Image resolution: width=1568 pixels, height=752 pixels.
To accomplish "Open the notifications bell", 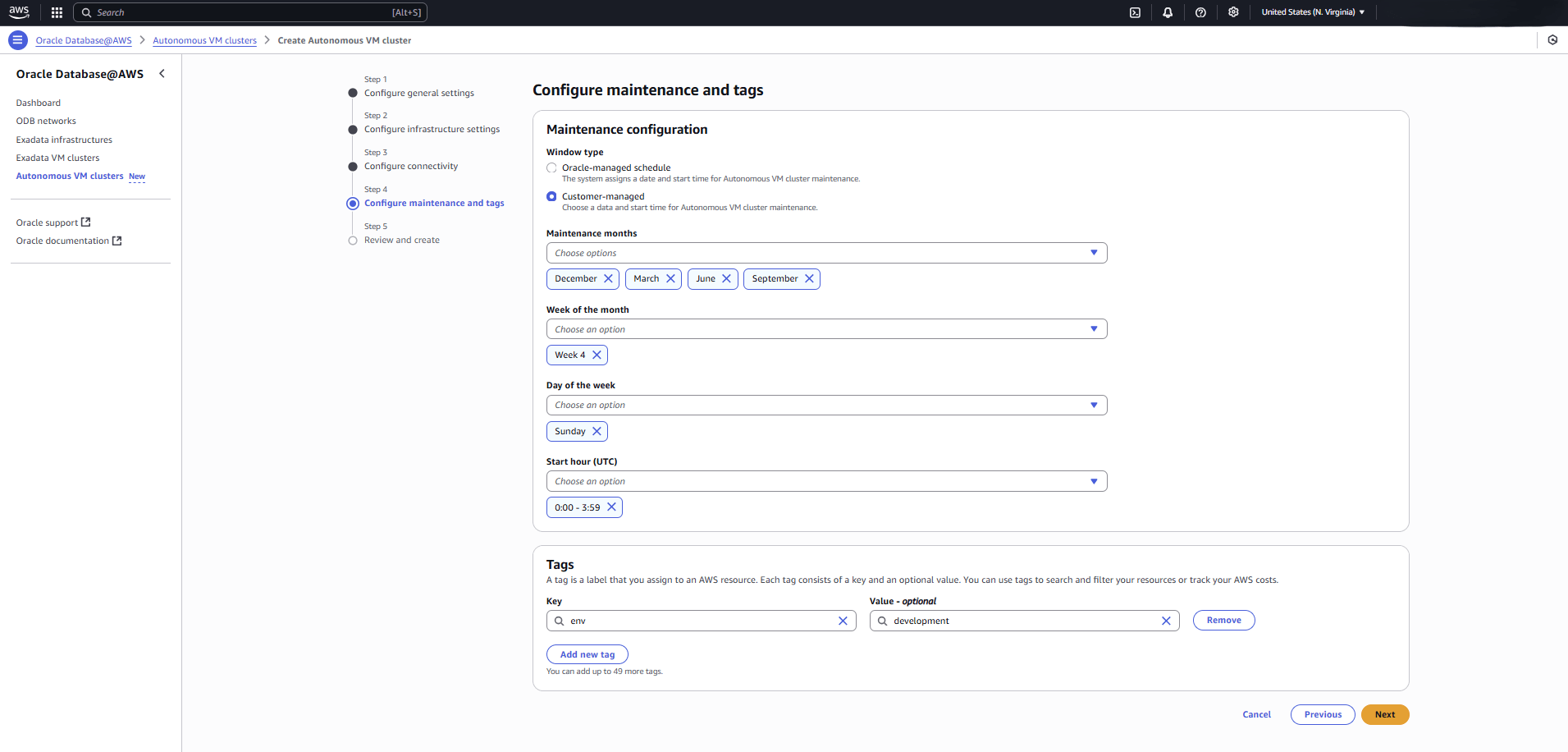I will pyautogui.click(x=1168, y=12).
